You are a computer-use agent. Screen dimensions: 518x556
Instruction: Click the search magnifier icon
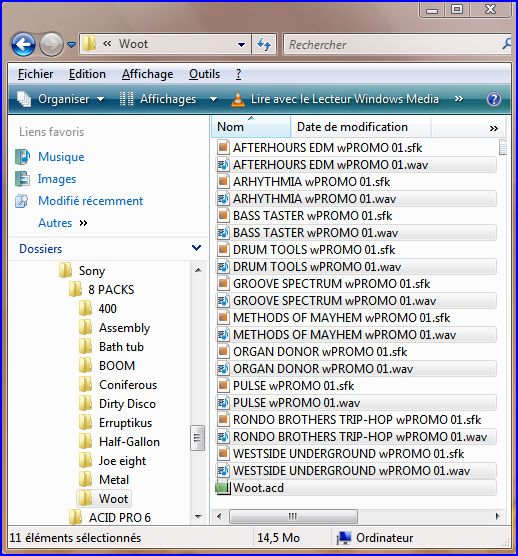[x=507, y=44]
